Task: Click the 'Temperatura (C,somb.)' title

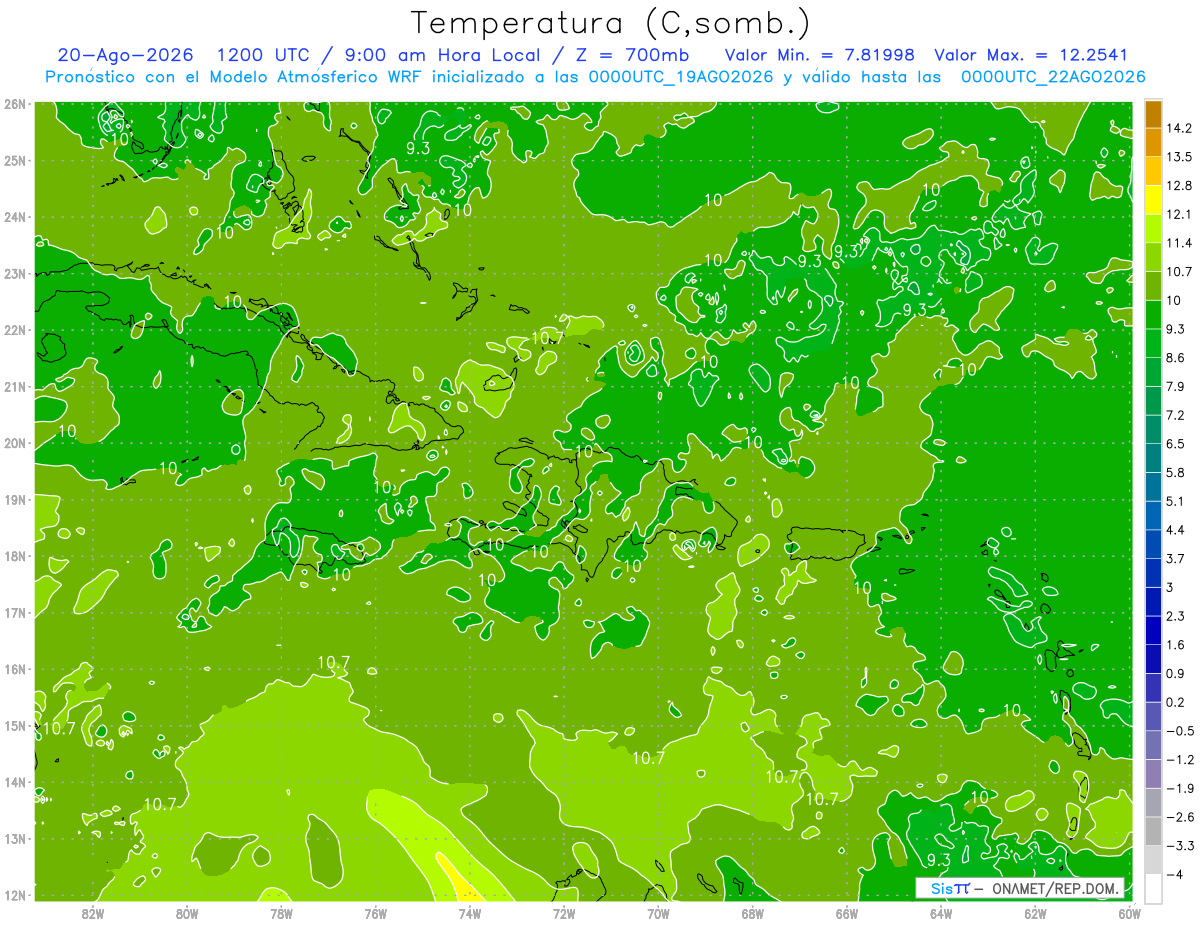Action: pyautogui.click(x=611, y=22)
